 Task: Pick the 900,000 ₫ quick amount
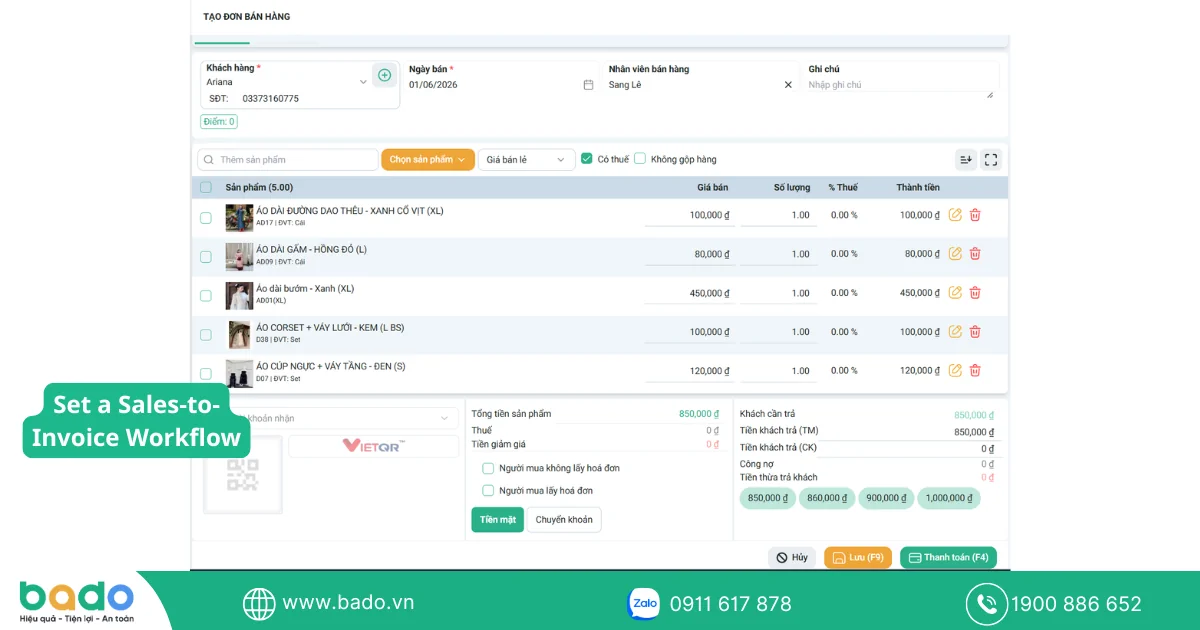(886, 498)
